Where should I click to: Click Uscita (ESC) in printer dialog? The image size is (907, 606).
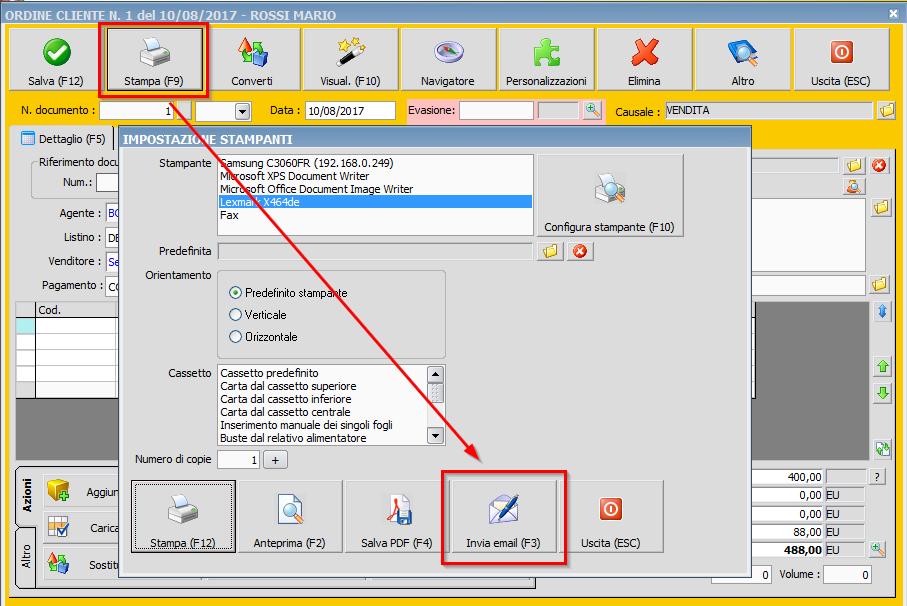(611, 516)
